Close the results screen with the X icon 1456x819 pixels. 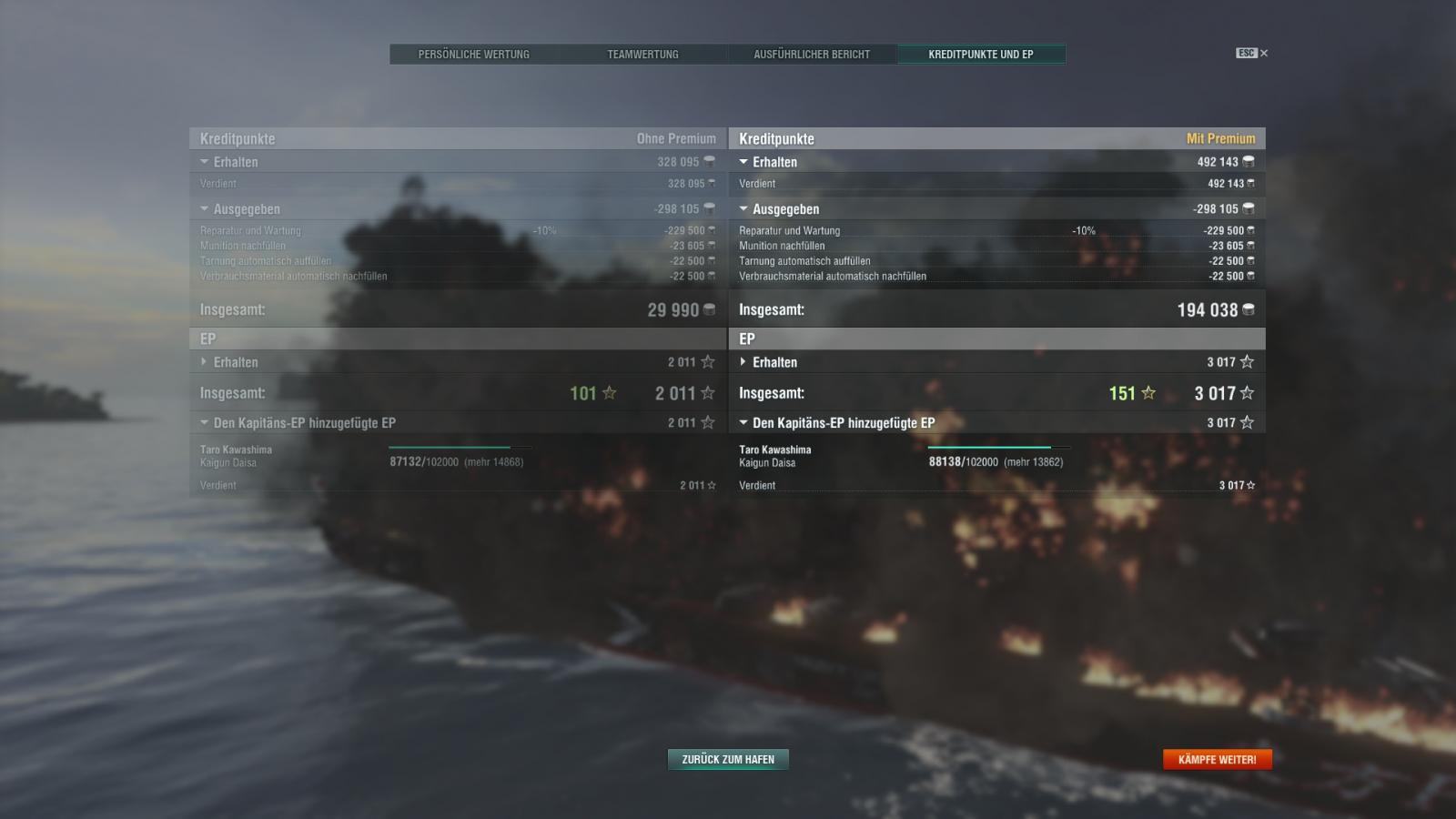1263,53
